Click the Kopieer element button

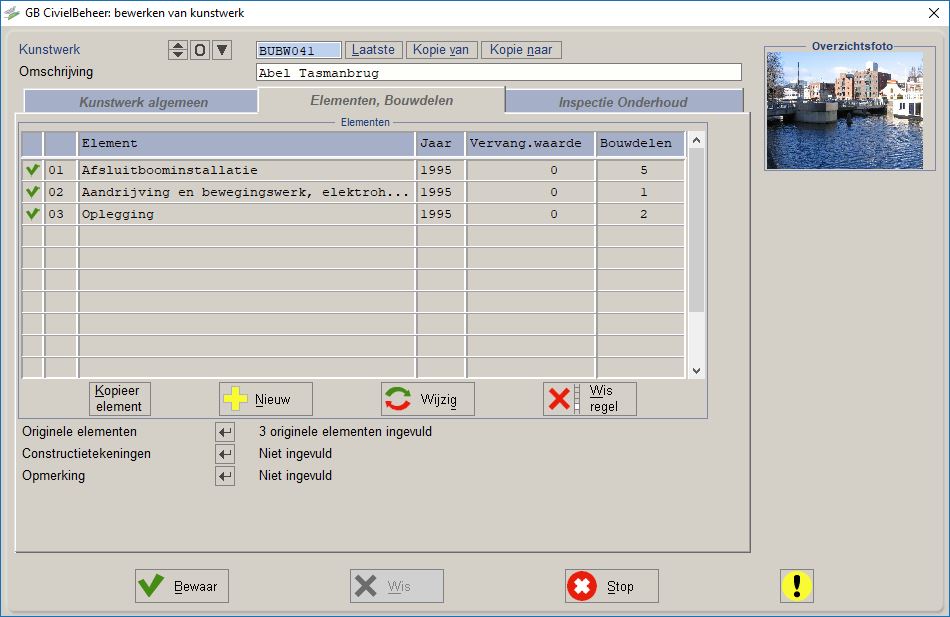coord(119,399)
